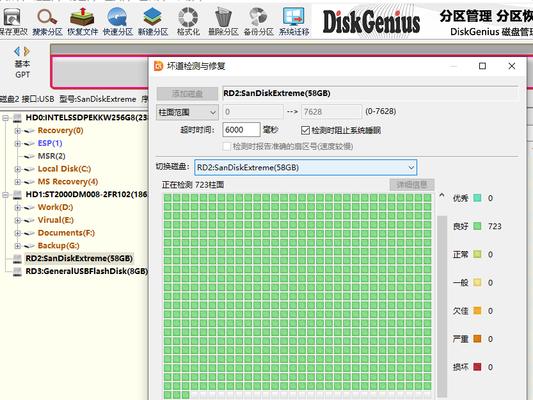This screenshot has width=533, height=400.
Task: Click the (0-7628) range label
Action: pyautogui.click(x=380, y=111)
